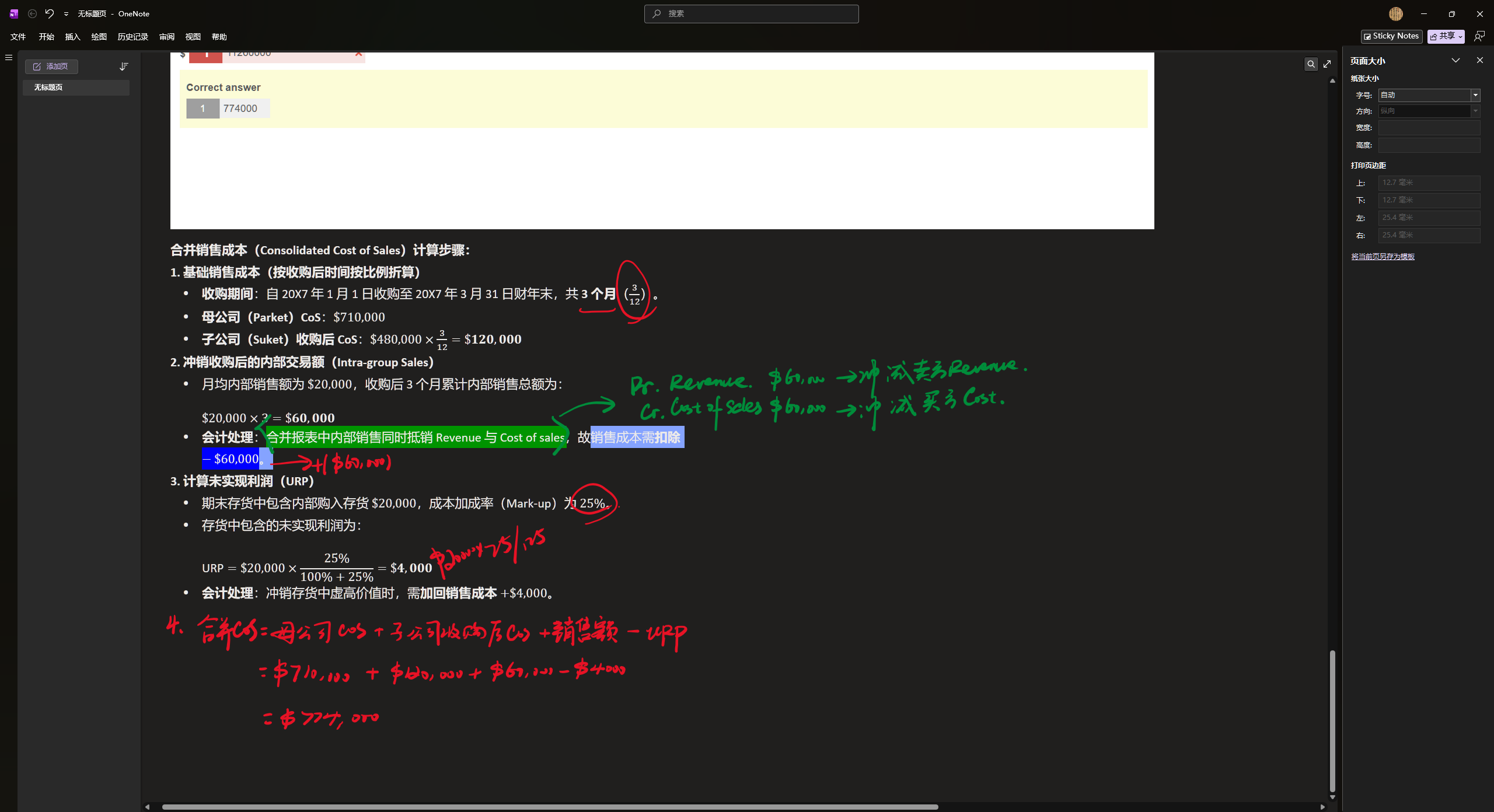The height and width of the screenshot is (812, 1494).
Task: Click the 774000 correct answer value
Action: coord(240,108)
